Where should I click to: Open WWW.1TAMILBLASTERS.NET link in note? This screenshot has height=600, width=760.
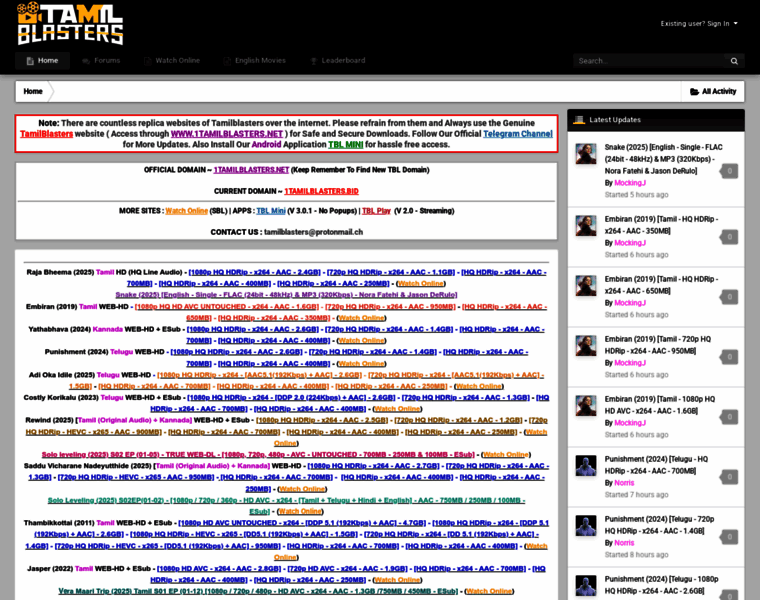[x=227, y=134]
